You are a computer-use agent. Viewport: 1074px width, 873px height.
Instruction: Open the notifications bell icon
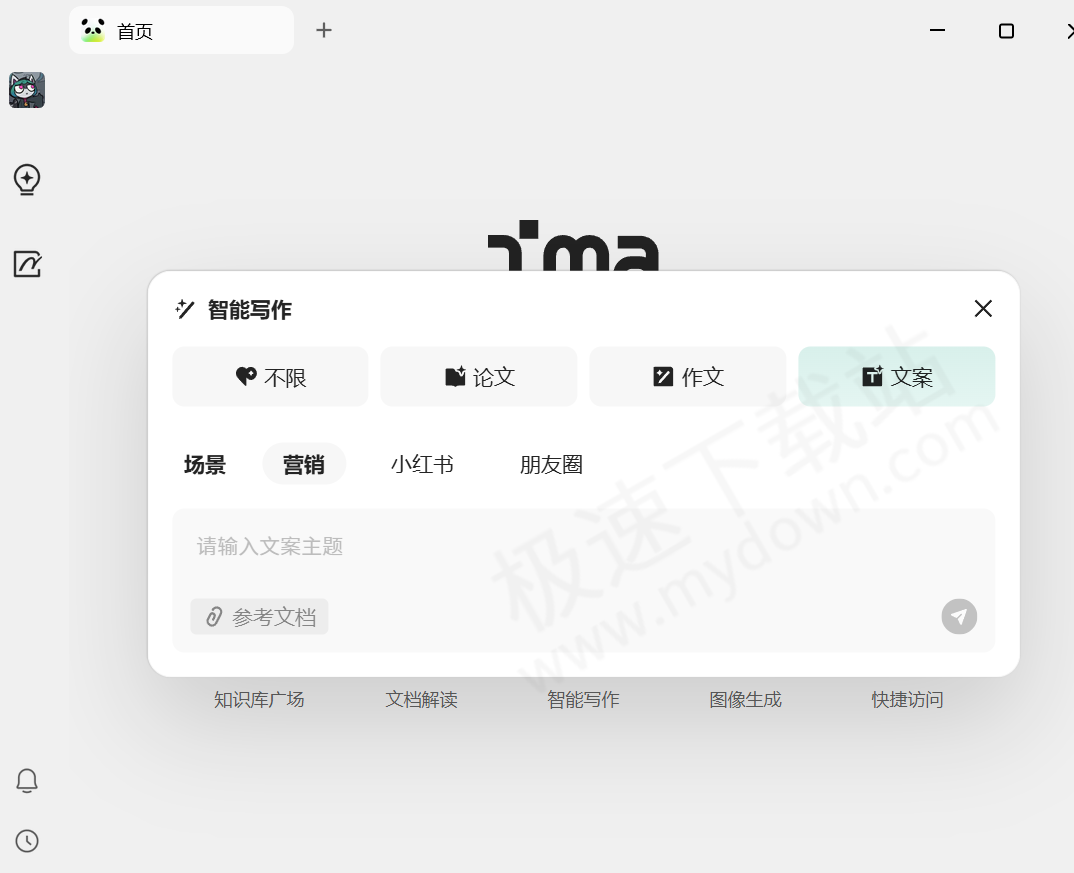[x=27, y=781]
